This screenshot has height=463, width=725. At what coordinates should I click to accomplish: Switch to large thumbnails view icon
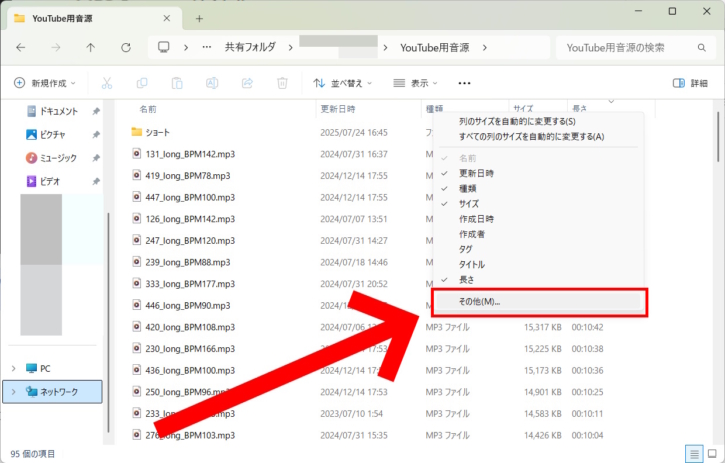[711, 453]
